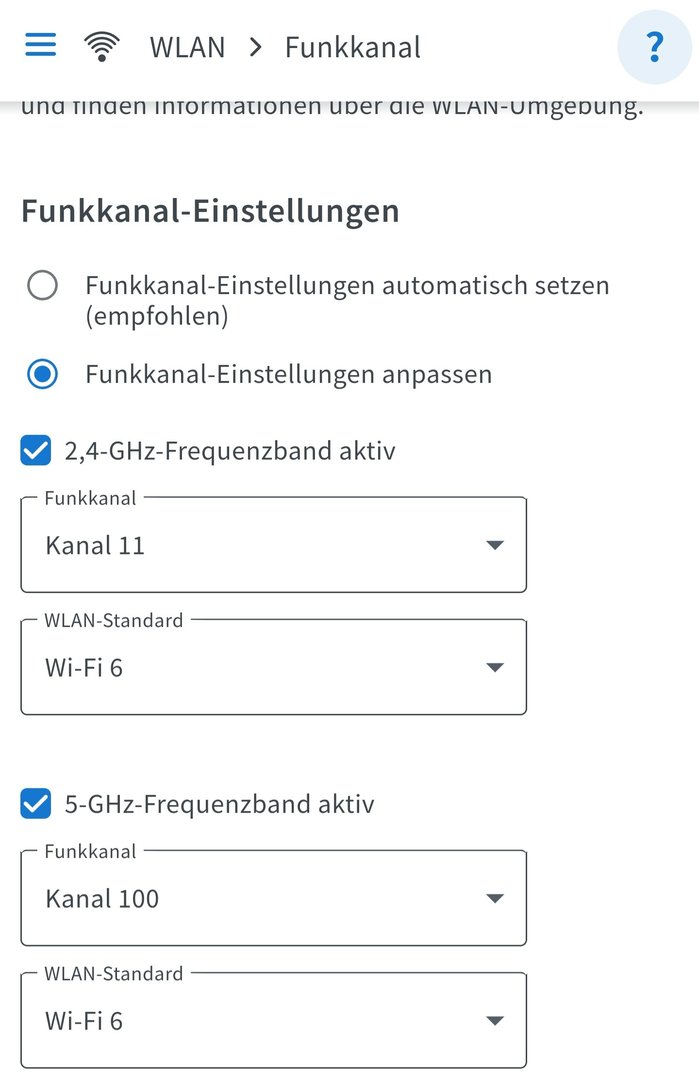Open 2,4-GHz WLAN-Standard Wi-Fi 6 dropdown
This screenshot has height=1080, width=699.
point(273,667)
